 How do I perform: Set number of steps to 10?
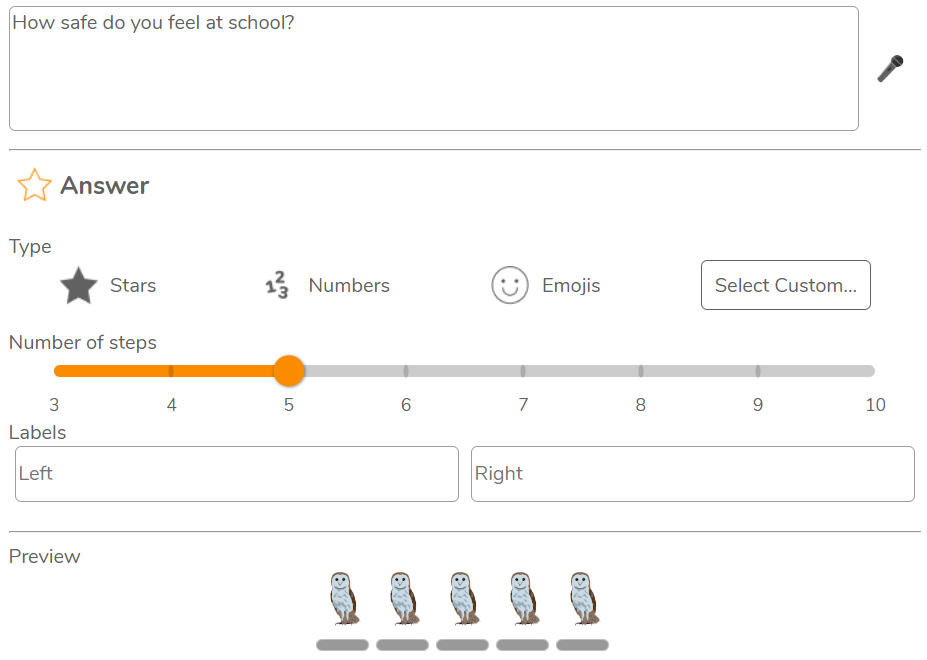[874, 371]
